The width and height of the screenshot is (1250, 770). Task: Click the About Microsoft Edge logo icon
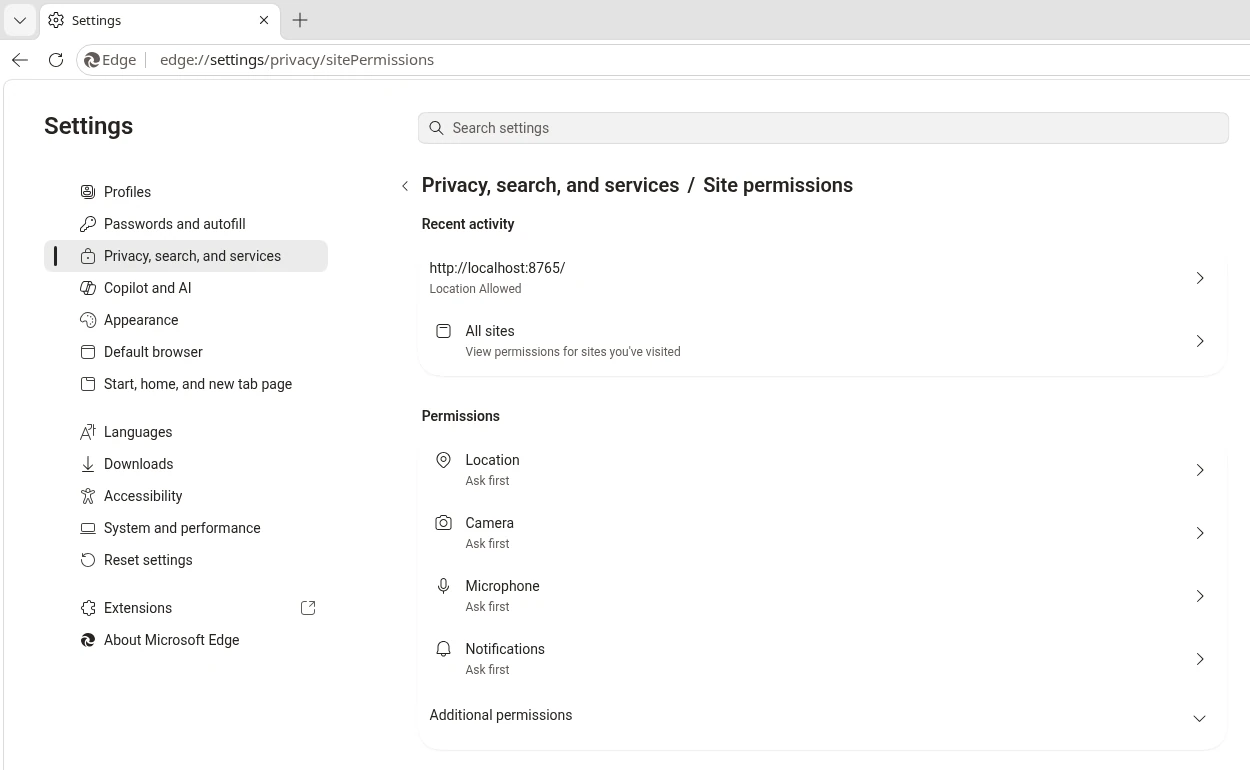pos(88,640)
